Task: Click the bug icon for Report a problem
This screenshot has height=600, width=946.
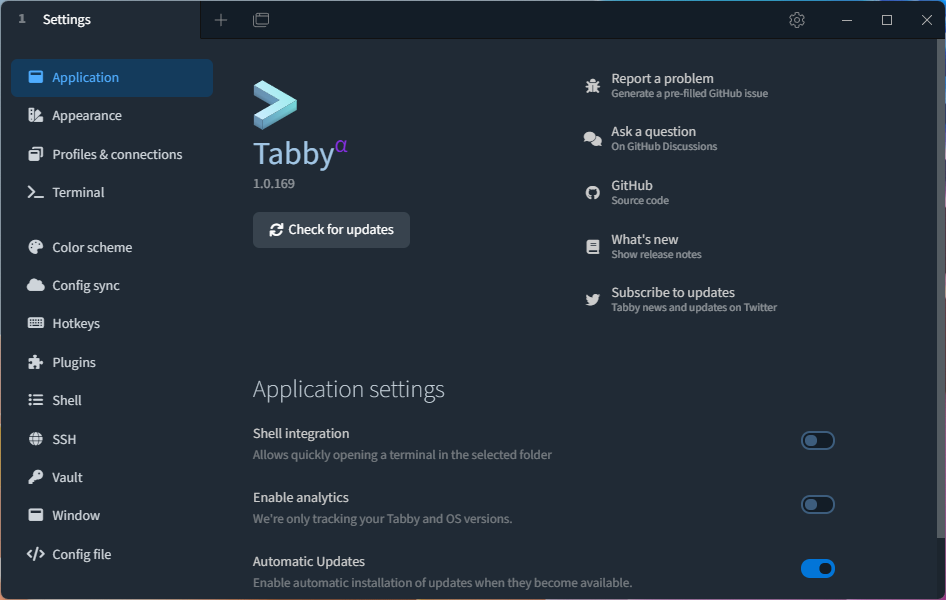Action: [593, 86]
